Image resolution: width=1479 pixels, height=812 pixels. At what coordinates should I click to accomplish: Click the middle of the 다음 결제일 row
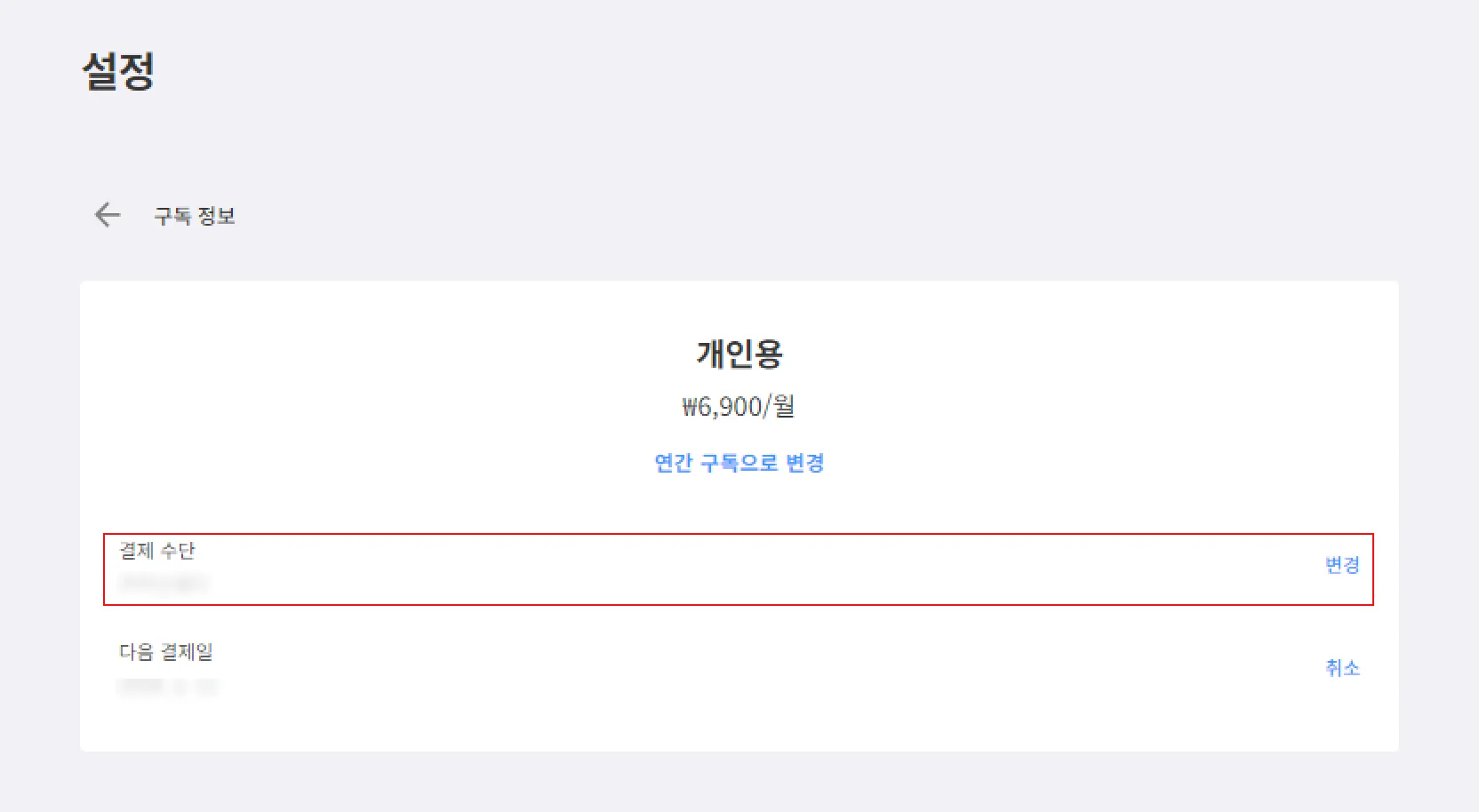(x=739, y=668)
